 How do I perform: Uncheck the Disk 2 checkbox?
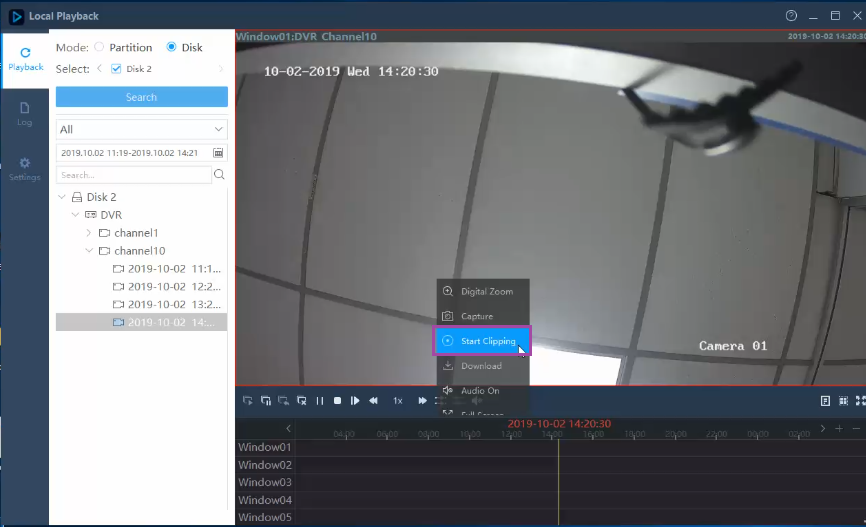pos(116,68)
